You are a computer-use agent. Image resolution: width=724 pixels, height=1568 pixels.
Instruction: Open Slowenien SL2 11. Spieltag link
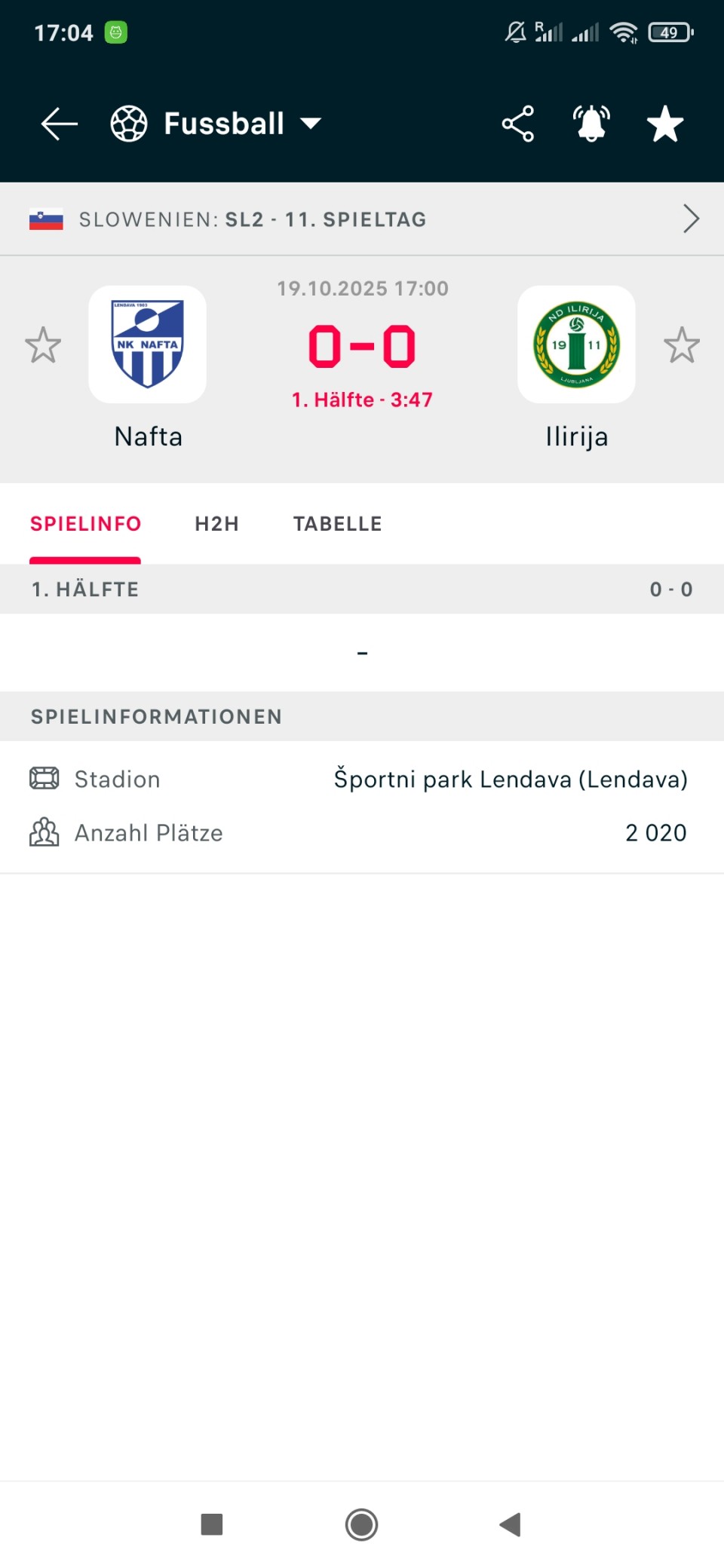coord(253,219)
